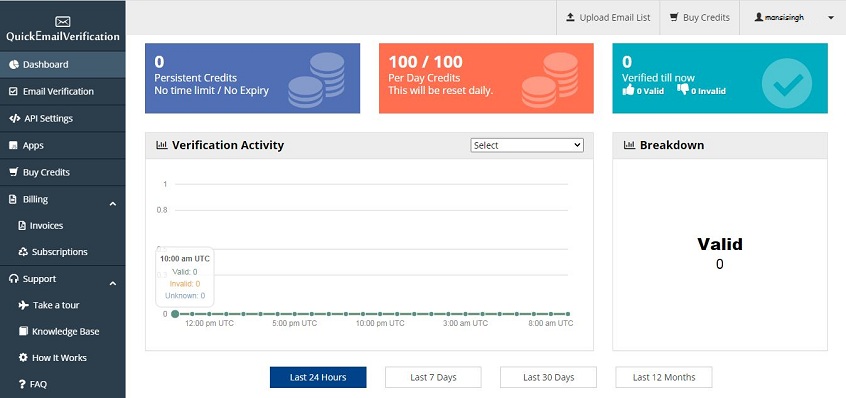Click the user profile icon beside mansisingh
The height and width of the screenshot is (398, 846).
(x=759, y=17)
